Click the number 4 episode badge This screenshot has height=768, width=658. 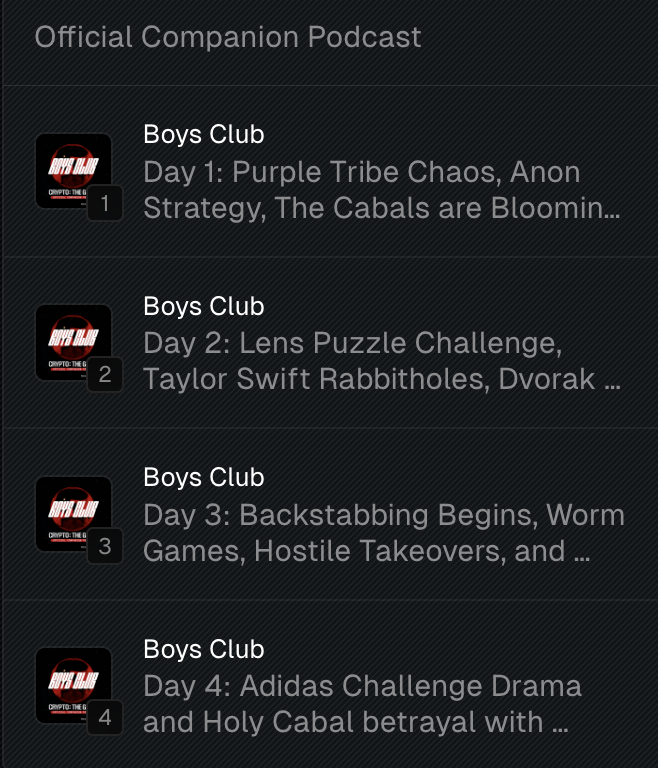click(x=105, y=718)
